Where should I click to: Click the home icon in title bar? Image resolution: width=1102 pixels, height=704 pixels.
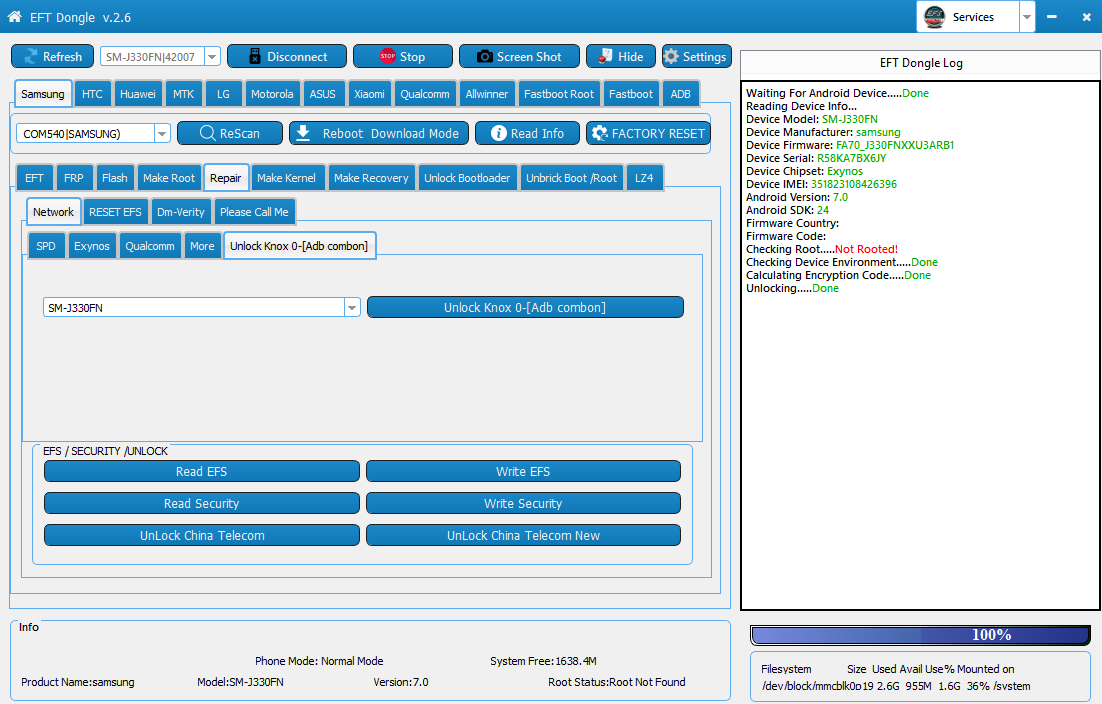(14, 17)
